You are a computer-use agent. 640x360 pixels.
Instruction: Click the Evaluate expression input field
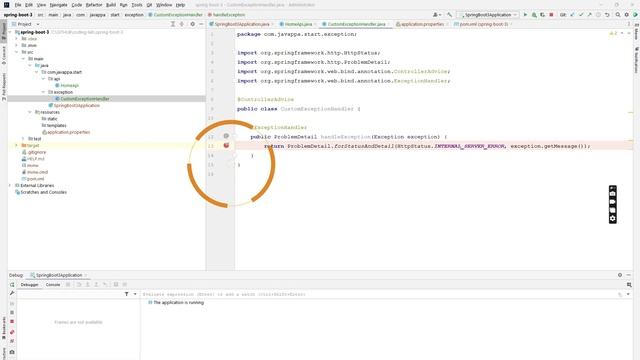[x=380, y=294]
